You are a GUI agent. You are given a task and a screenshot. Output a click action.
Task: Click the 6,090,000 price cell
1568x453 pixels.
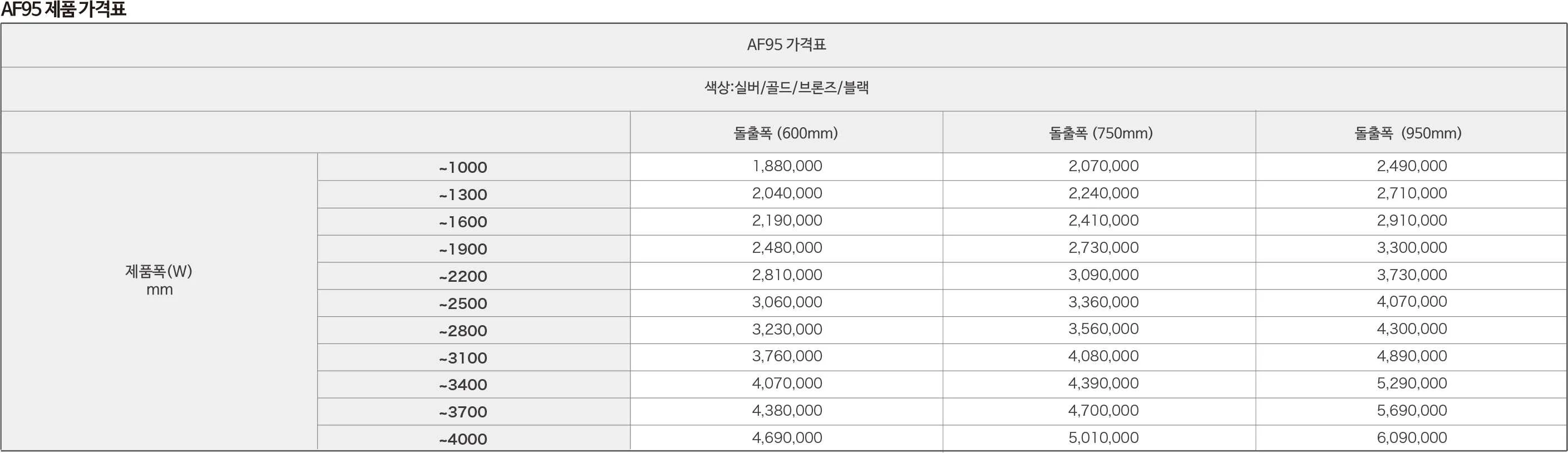pyautogui.click(x=1411, y=439)
